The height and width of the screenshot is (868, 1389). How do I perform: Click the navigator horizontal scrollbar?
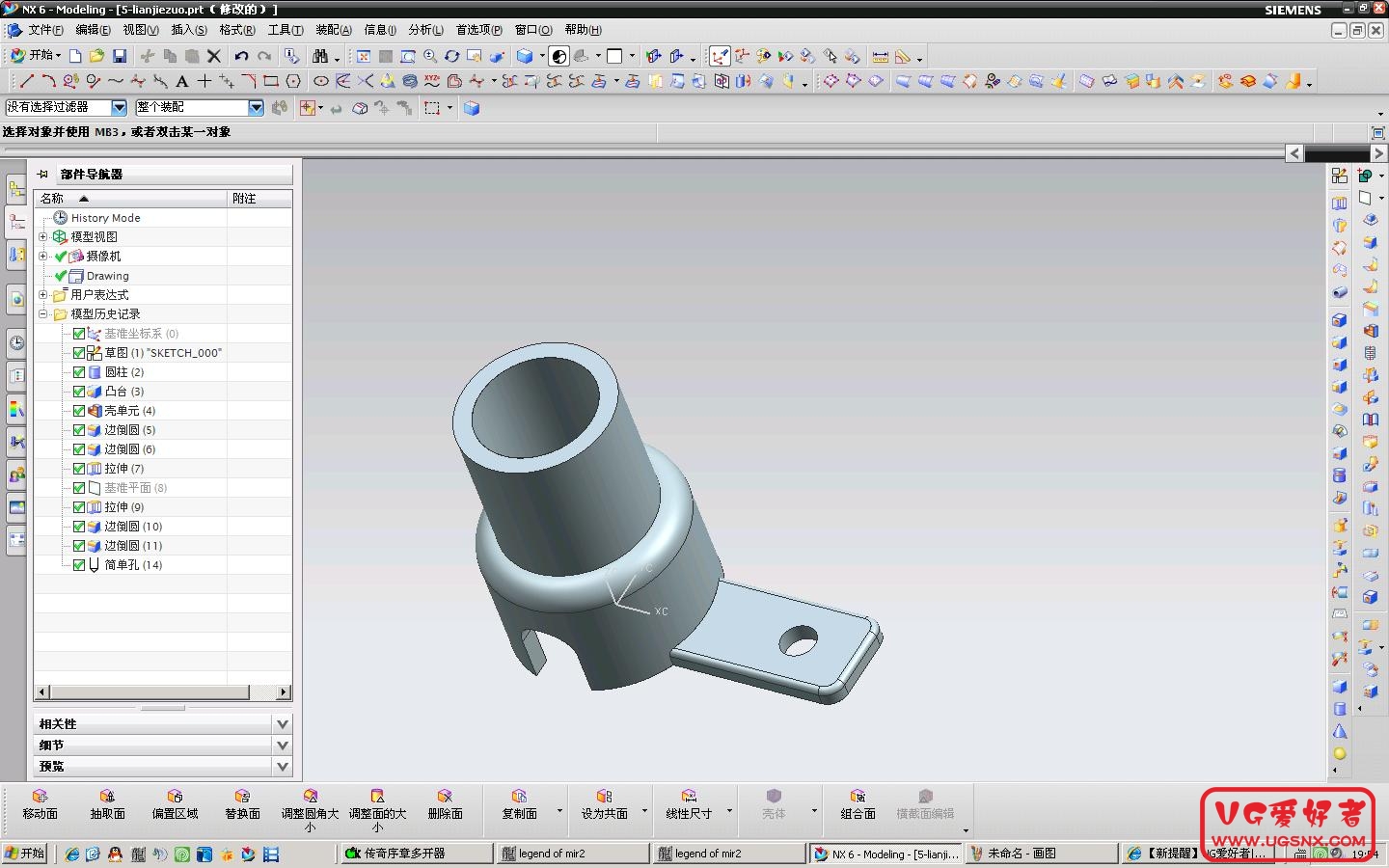pos(150,692)
